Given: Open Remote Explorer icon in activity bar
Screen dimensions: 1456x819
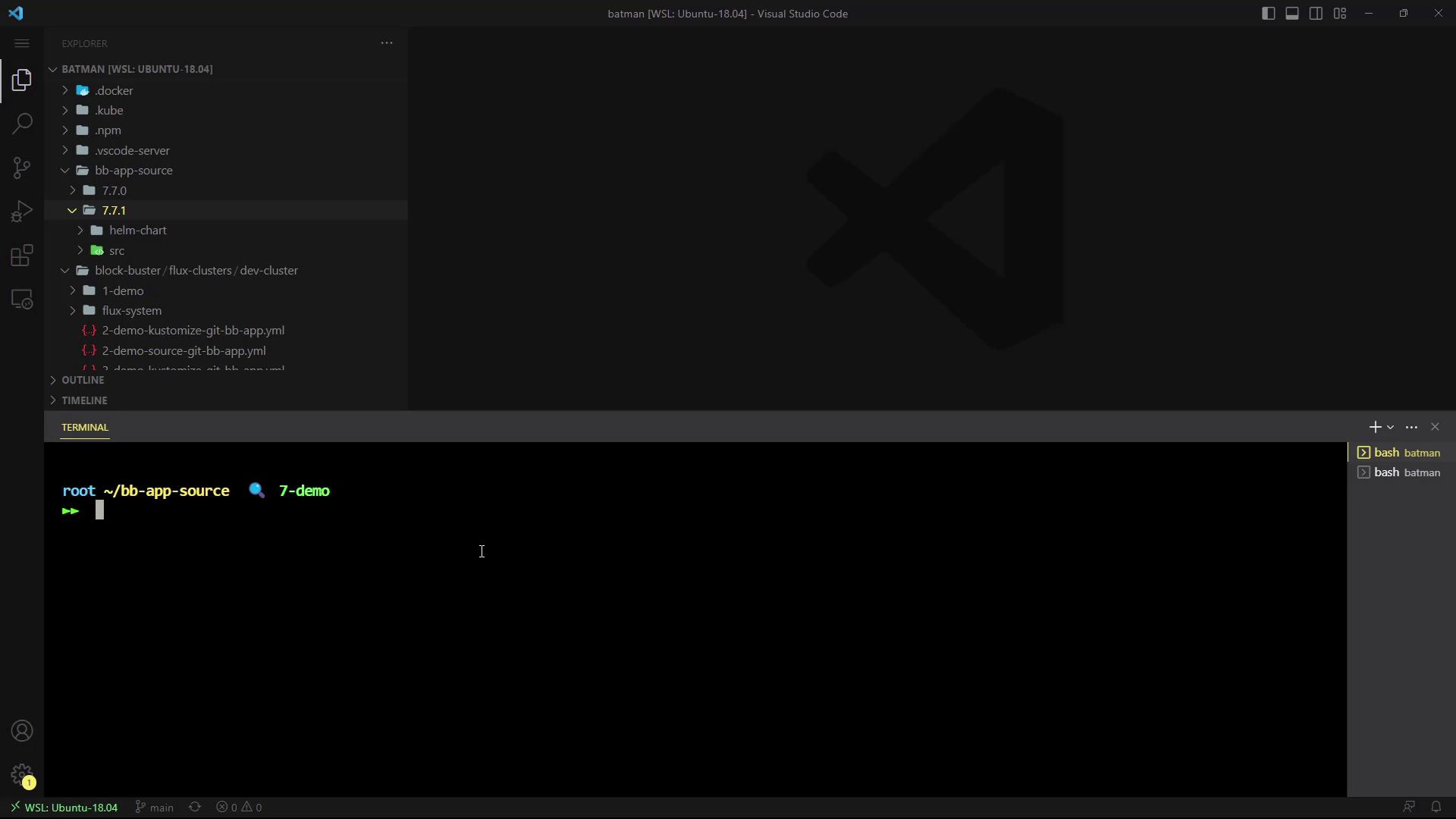Looking at the screenshot, I should (x=22, y=300).
